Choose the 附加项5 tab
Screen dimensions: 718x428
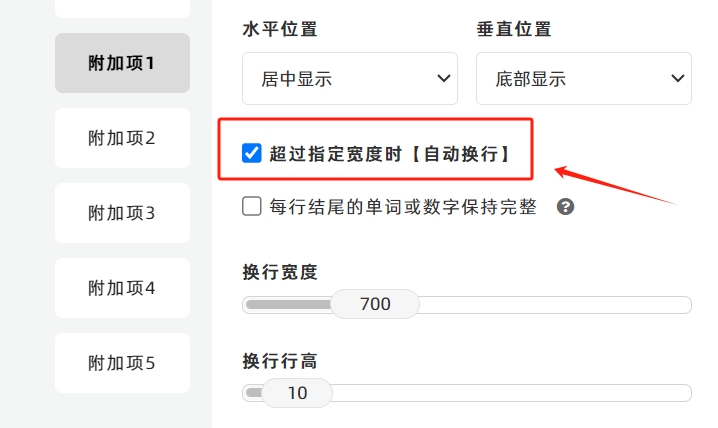[x=122, y=363]
